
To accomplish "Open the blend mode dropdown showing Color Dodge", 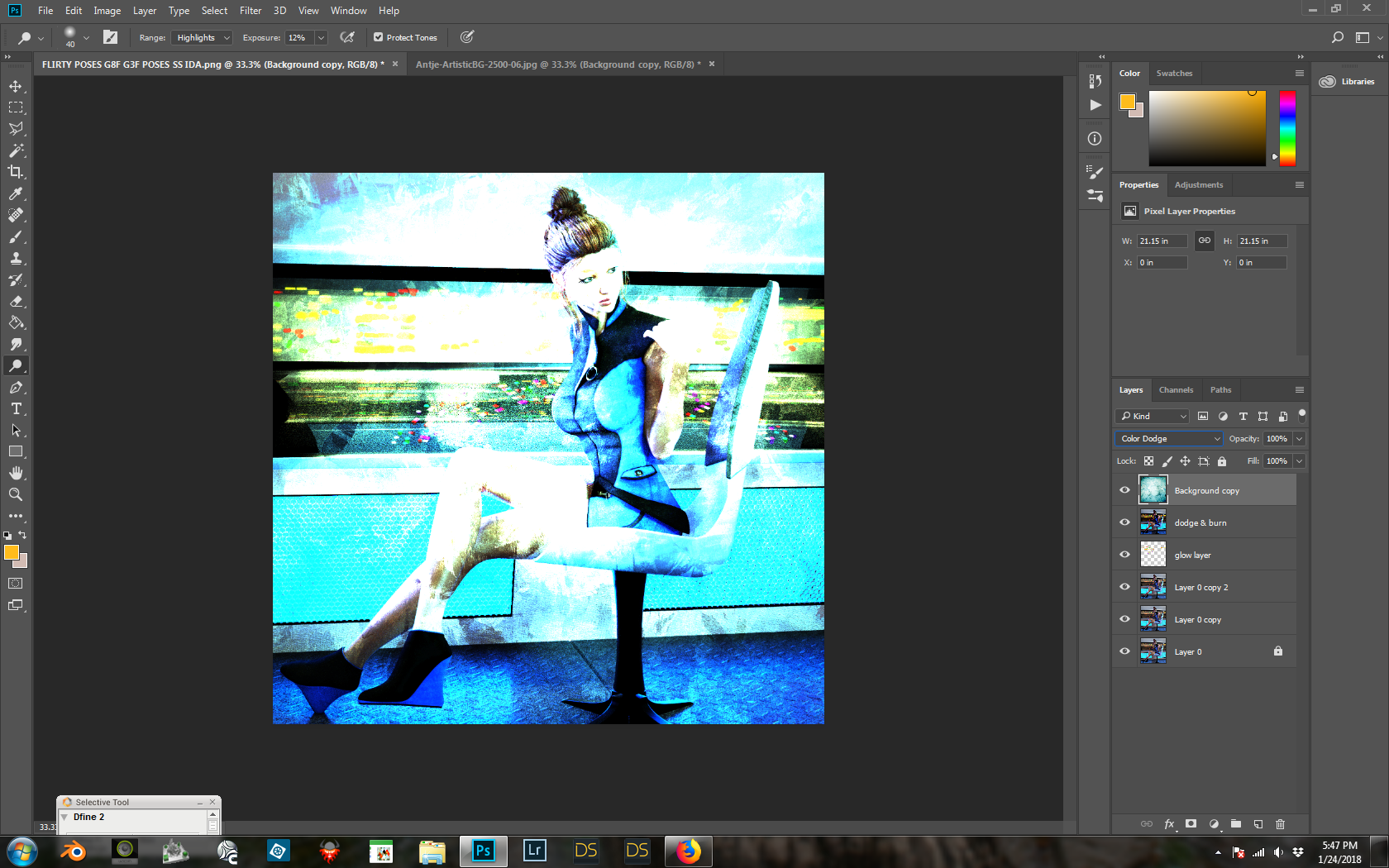I will (1169, 439).
